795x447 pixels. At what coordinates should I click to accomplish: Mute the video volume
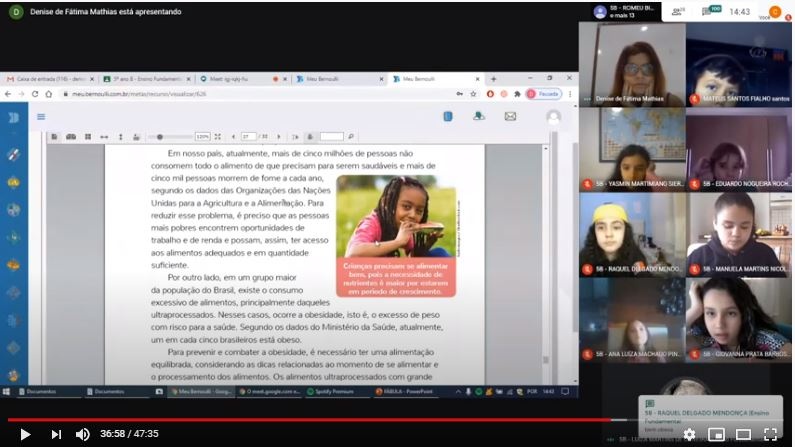pyautogui.click(x=82, y=434)
